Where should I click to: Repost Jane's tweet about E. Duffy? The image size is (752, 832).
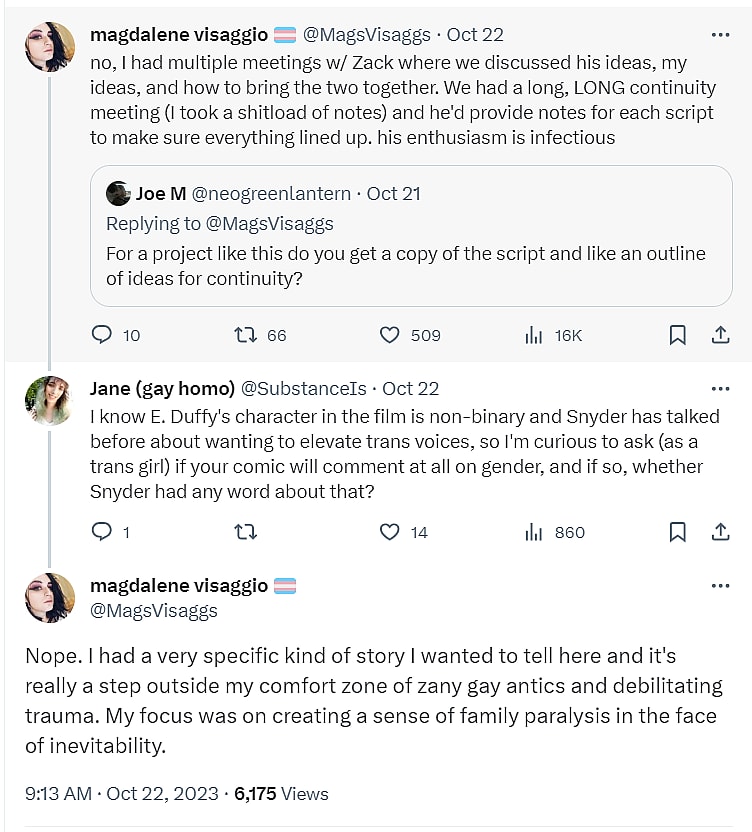click(x=244, y=532)
